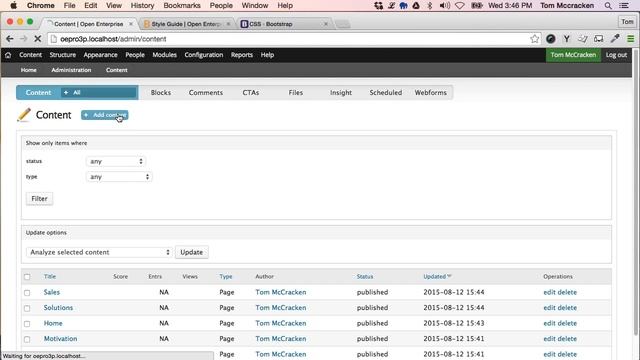Sort by the Title column header
The image size is (640, 360).
[x=50, y=276]
